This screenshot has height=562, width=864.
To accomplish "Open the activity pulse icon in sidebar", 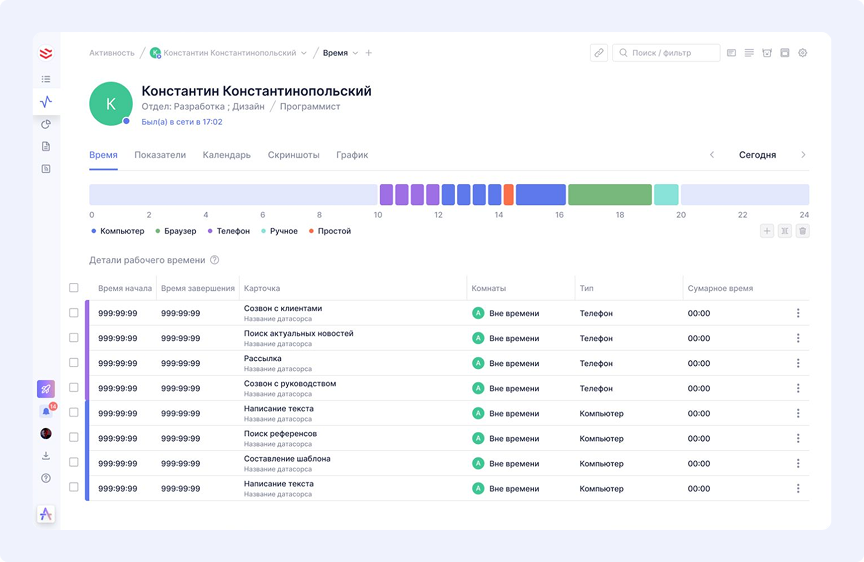I will 46,102.
